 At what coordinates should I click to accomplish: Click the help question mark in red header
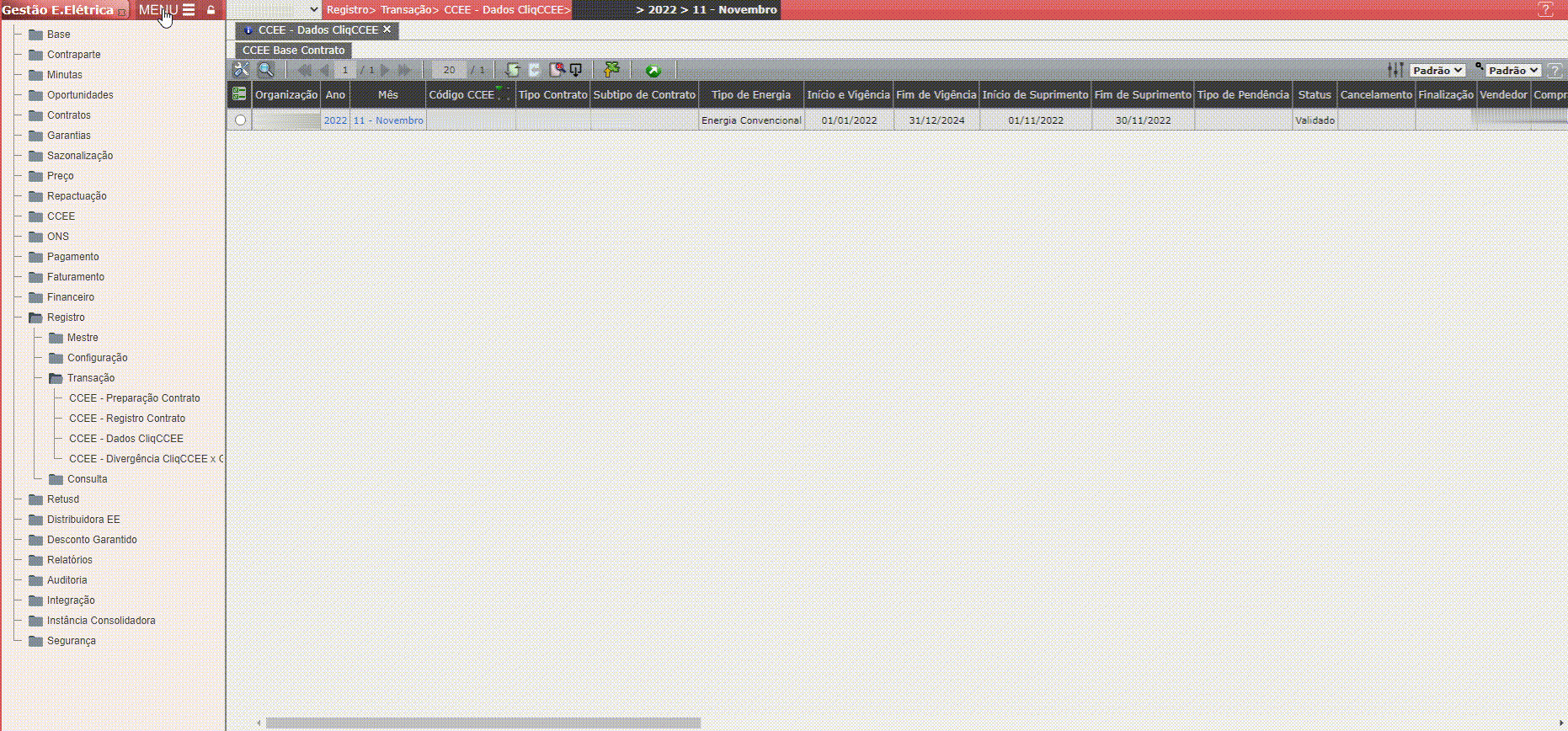coord(1545,10)
